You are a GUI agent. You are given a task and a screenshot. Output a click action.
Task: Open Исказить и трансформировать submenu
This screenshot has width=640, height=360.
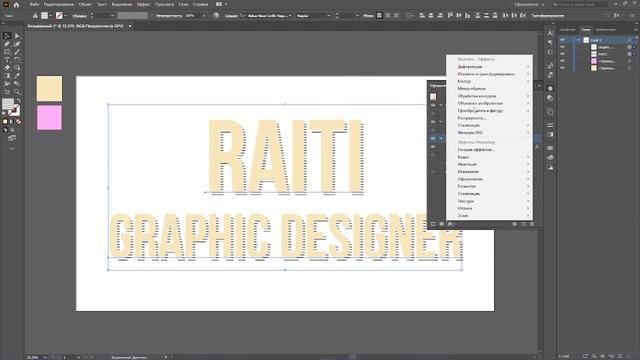click(x=489, y=74)
